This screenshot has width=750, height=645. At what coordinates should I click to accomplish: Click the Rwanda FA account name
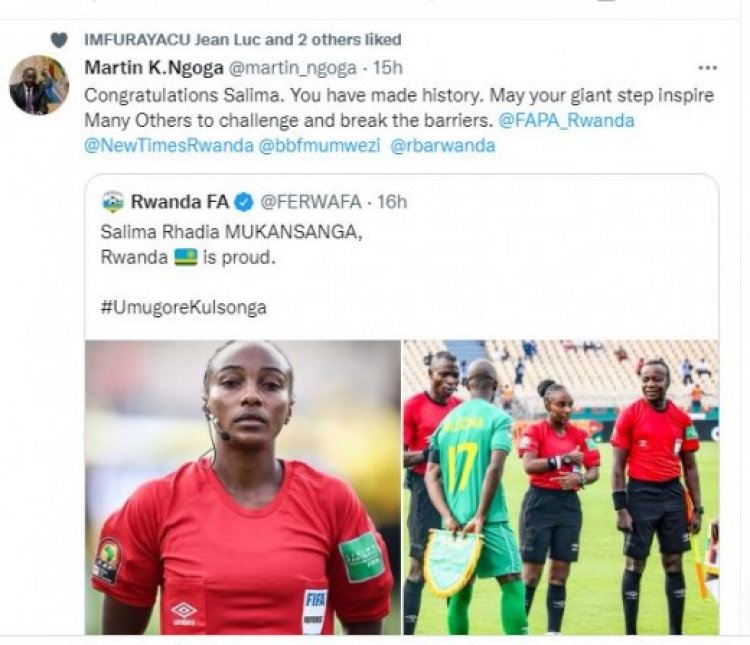click(x=180, y=202)
